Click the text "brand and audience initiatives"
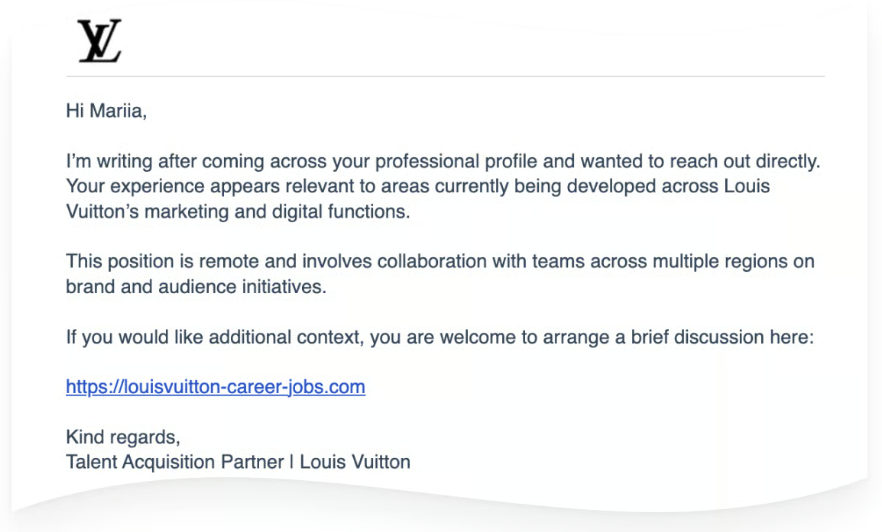The image size is (882, 532). point(196,287)
